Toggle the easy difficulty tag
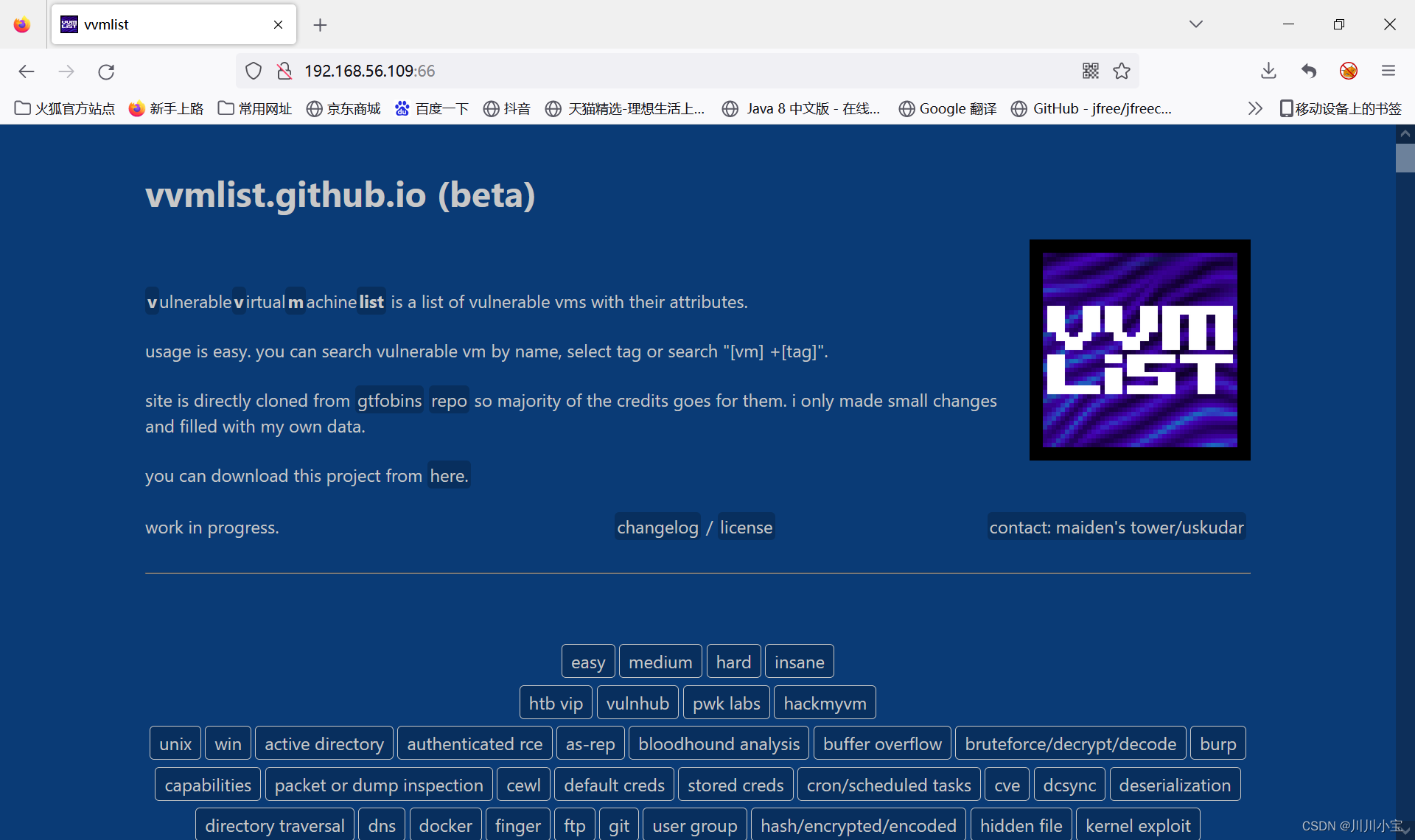The width and height of the screenshot is (1415, 840). tap(587, 662)
